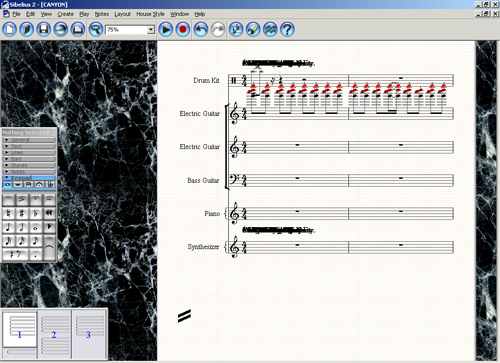Click the Print icon in the toolbar

(78, 29)
